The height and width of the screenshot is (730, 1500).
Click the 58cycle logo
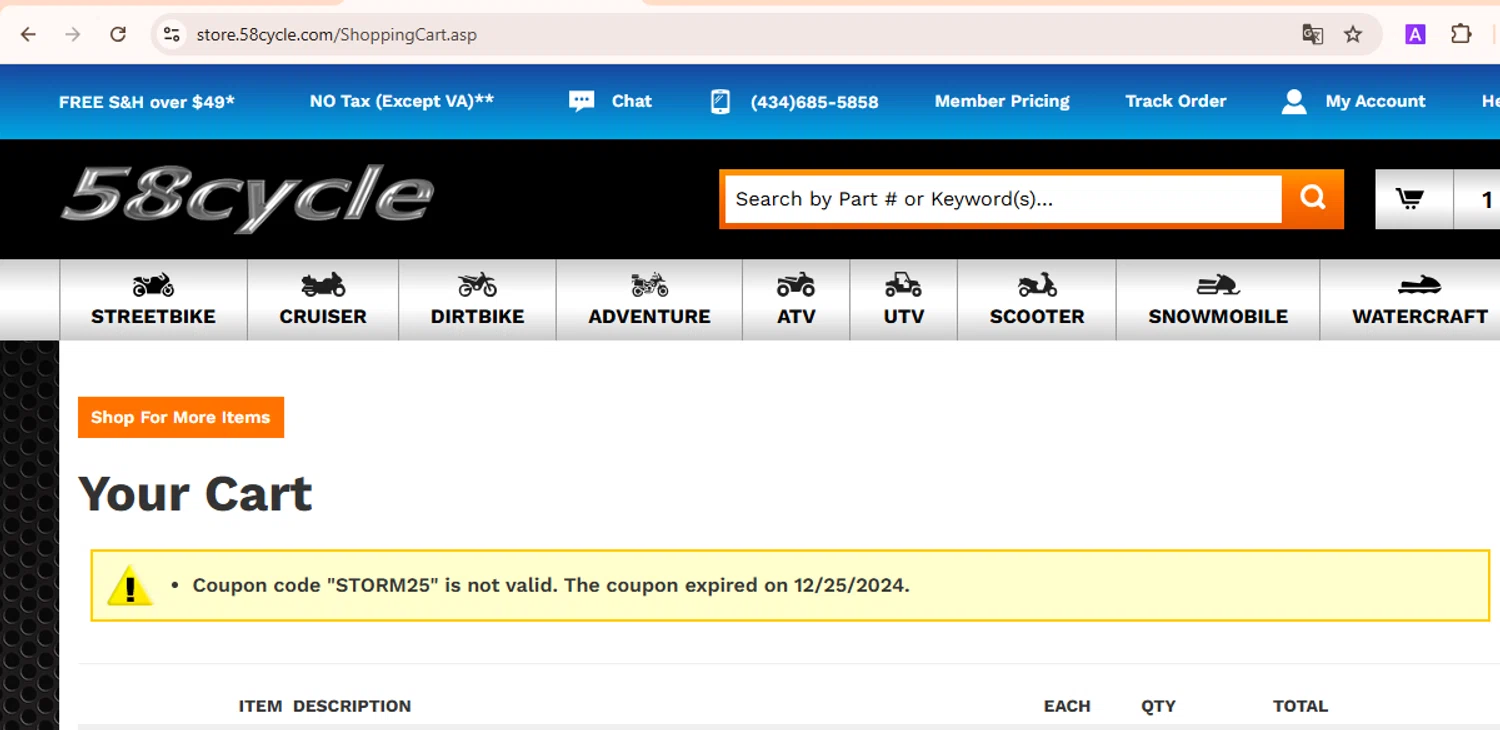pos(247,199)
